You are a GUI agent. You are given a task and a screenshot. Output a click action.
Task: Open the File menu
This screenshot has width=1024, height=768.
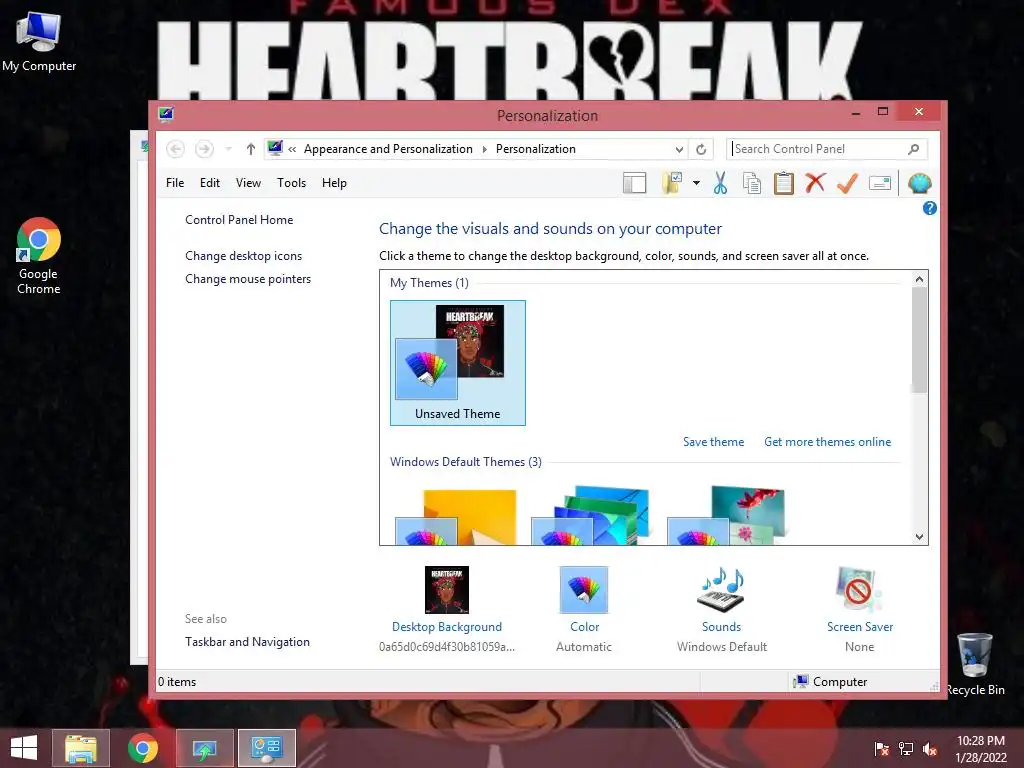[x=175, y=183]
